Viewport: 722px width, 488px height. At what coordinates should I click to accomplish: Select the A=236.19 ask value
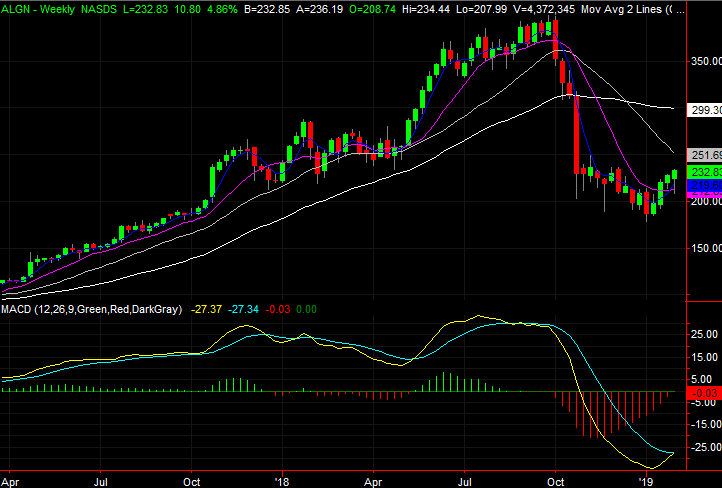point(320,9)
